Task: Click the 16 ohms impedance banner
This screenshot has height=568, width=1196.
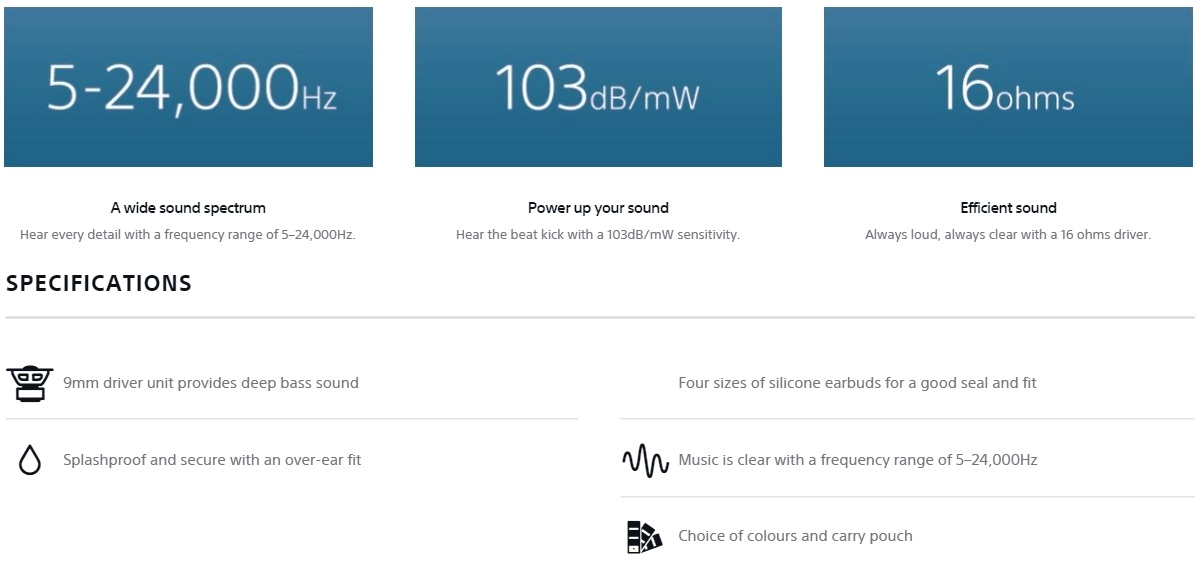Action: [x=1008, y=88]
